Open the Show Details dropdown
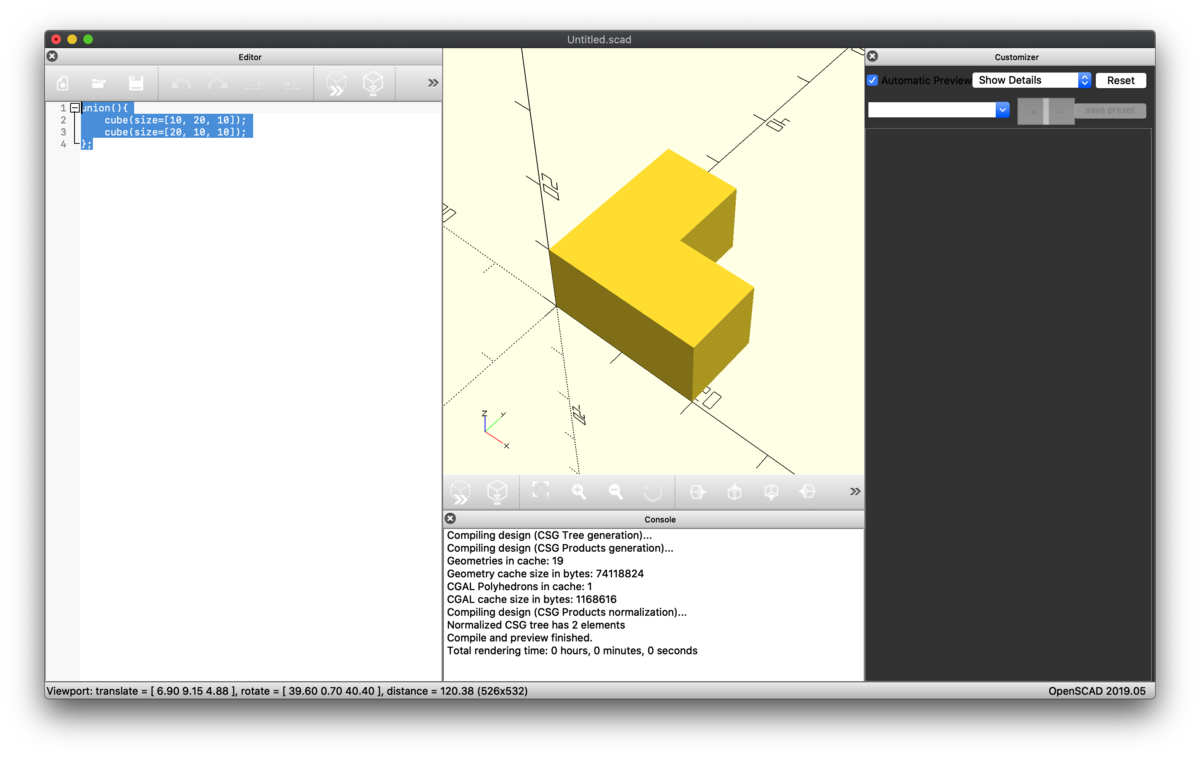This screenshot has height=758, width=1200. [x=1031, y=80]
